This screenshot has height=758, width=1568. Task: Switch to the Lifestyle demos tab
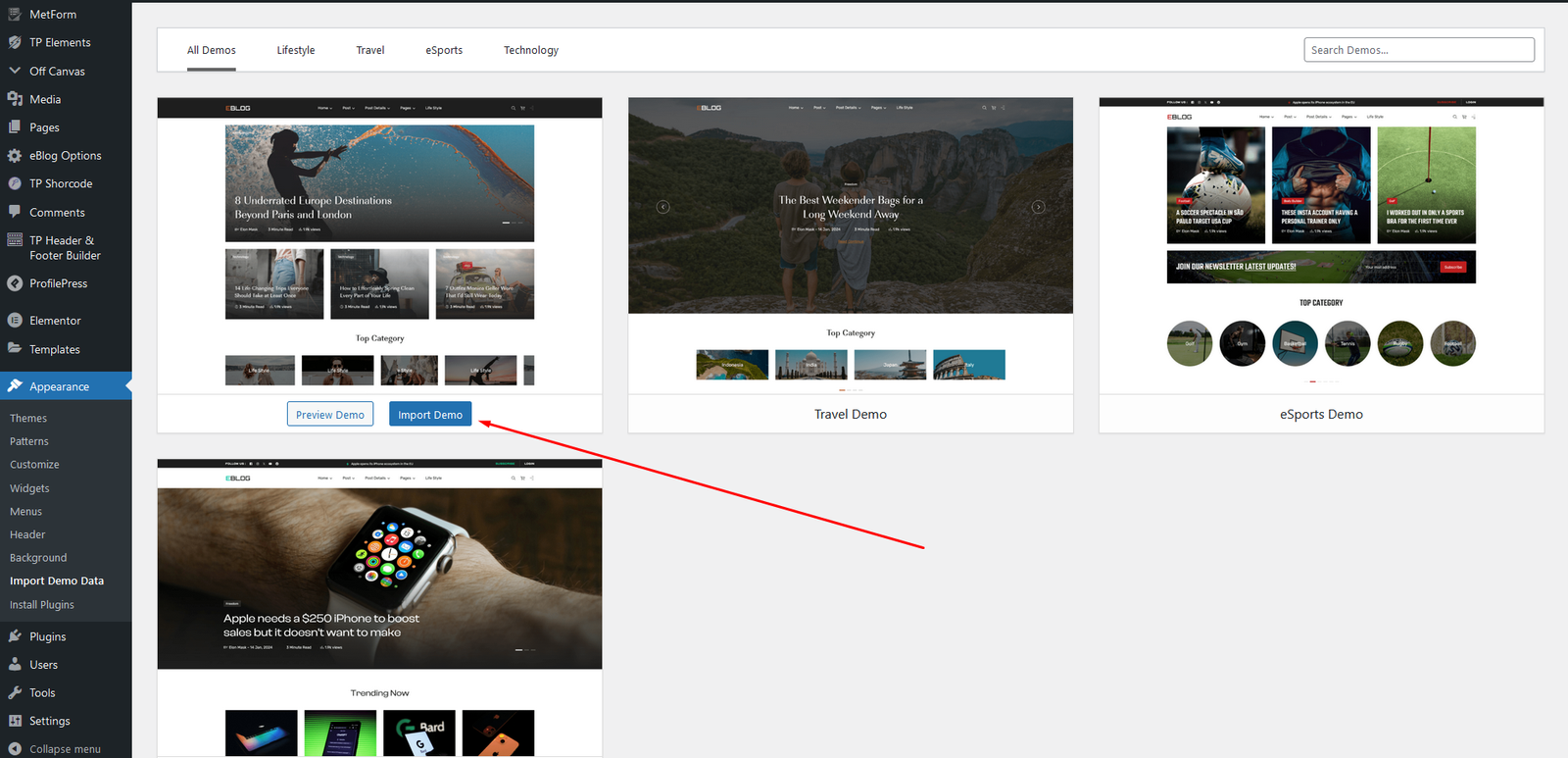coord(295,50)
